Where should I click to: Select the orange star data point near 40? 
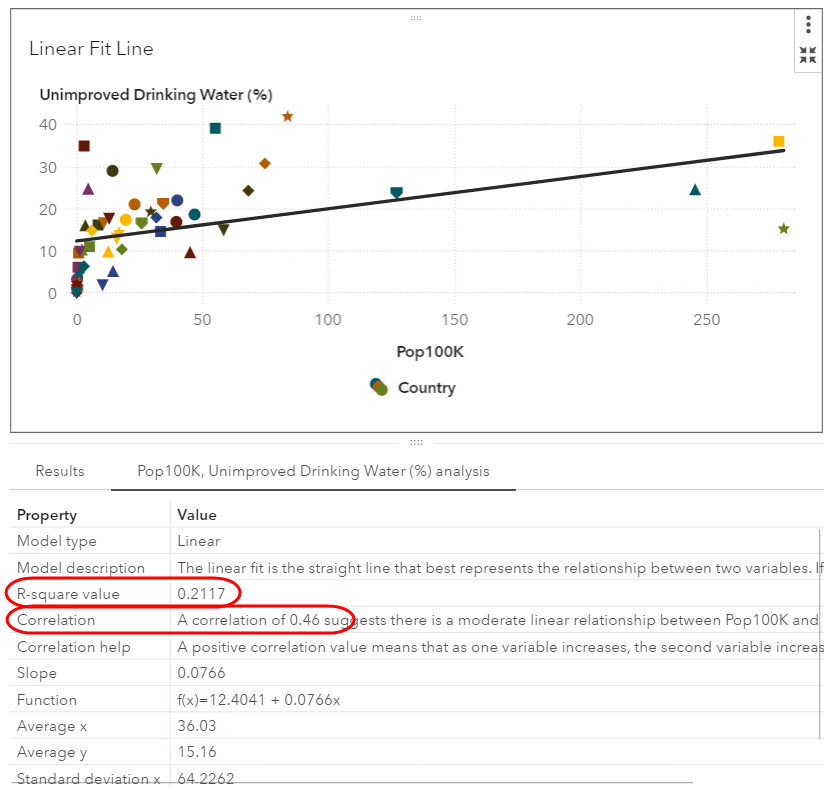click(288, 117)
